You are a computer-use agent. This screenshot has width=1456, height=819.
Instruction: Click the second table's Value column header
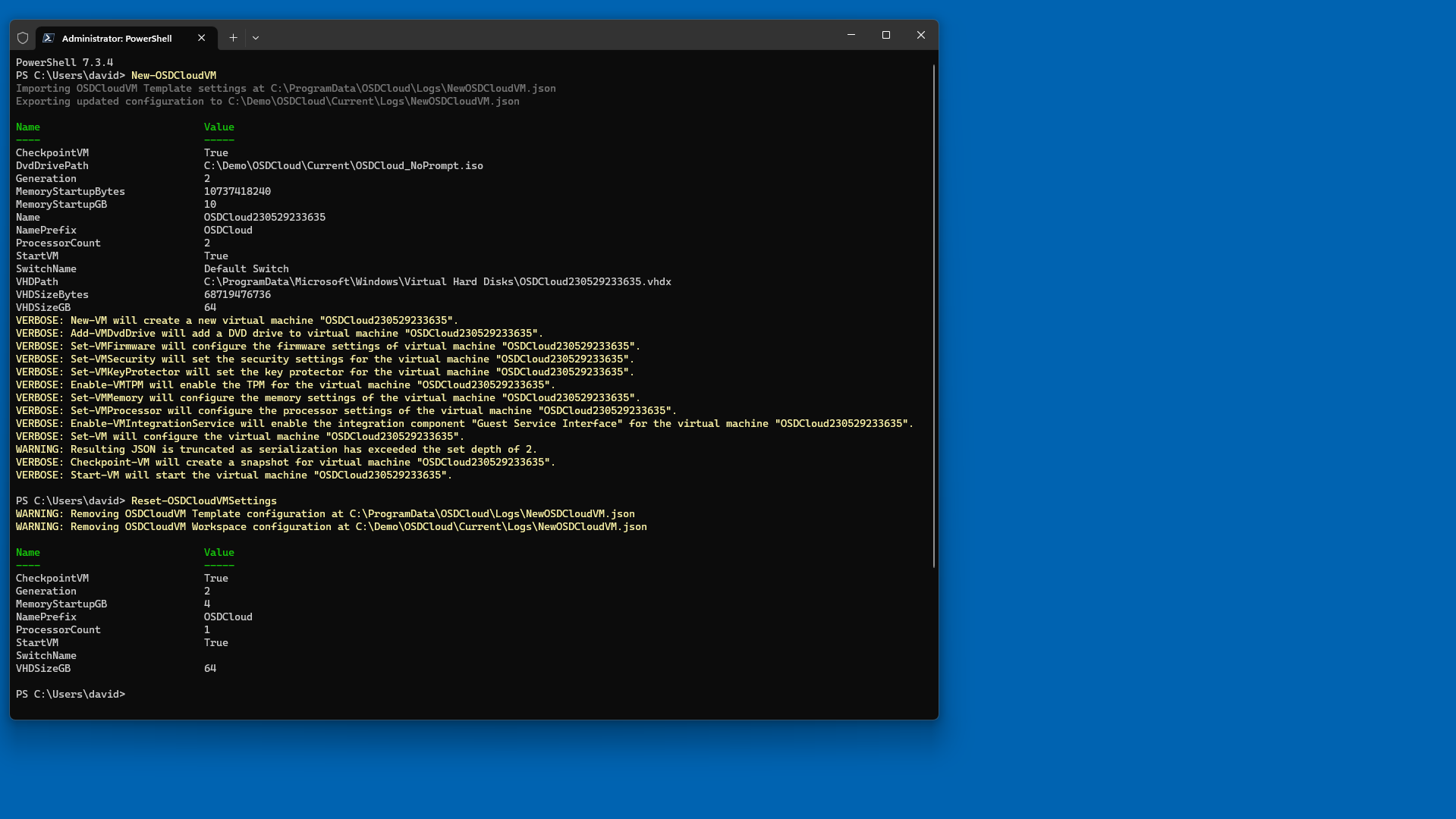[x=219, y=553]
